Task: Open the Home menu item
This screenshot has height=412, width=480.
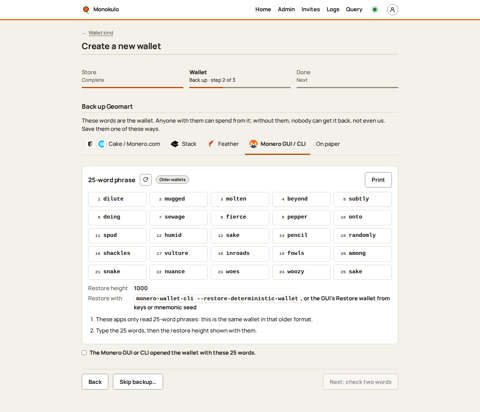Action: (x=263, y=9)
